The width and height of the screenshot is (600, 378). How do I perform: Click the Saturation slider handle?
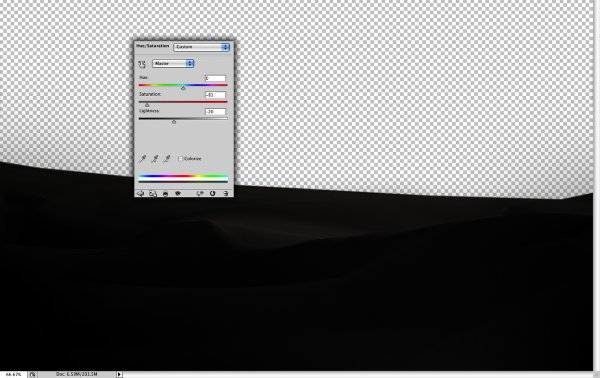tap(147, 105)
